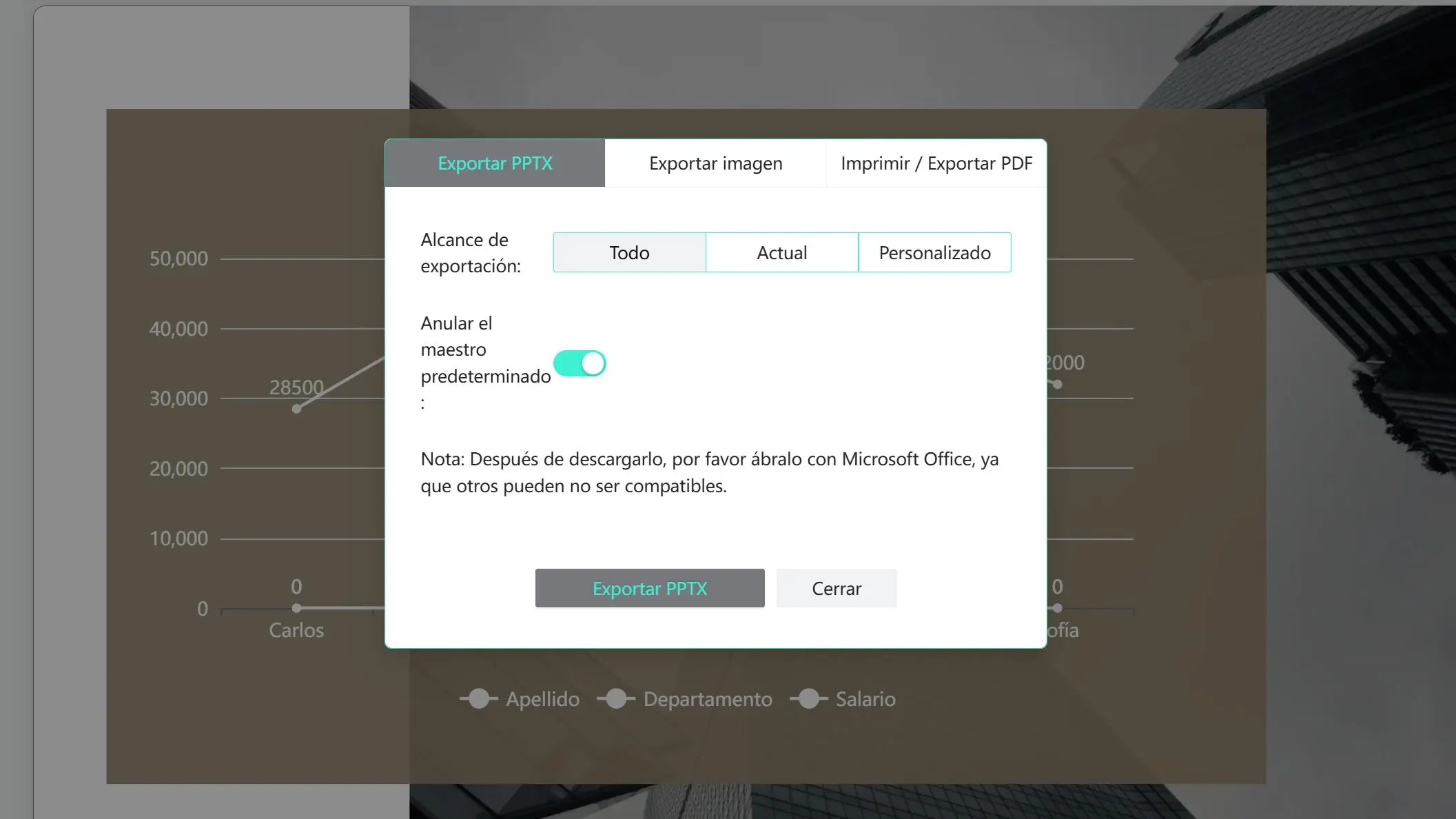Select Personalizado export scope
Image resolution: width=1456 pixels, height=819 pixels.
(934, 253)
